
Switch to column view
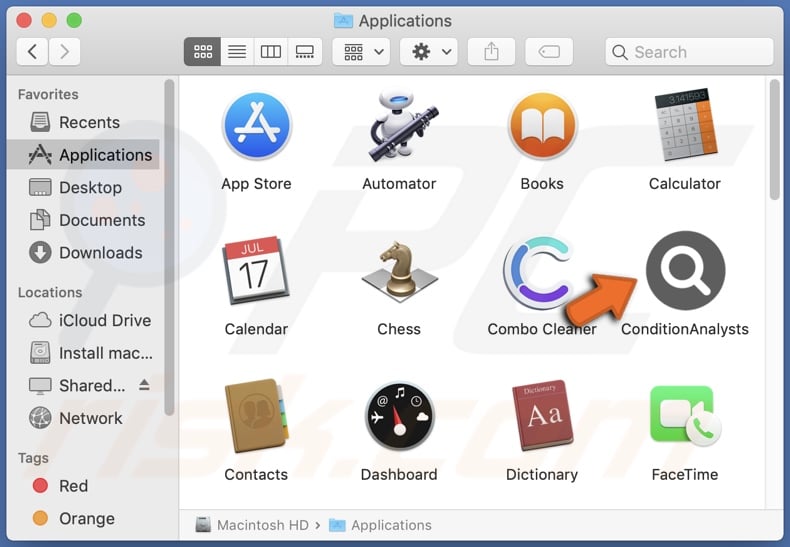tap(271, 51)
